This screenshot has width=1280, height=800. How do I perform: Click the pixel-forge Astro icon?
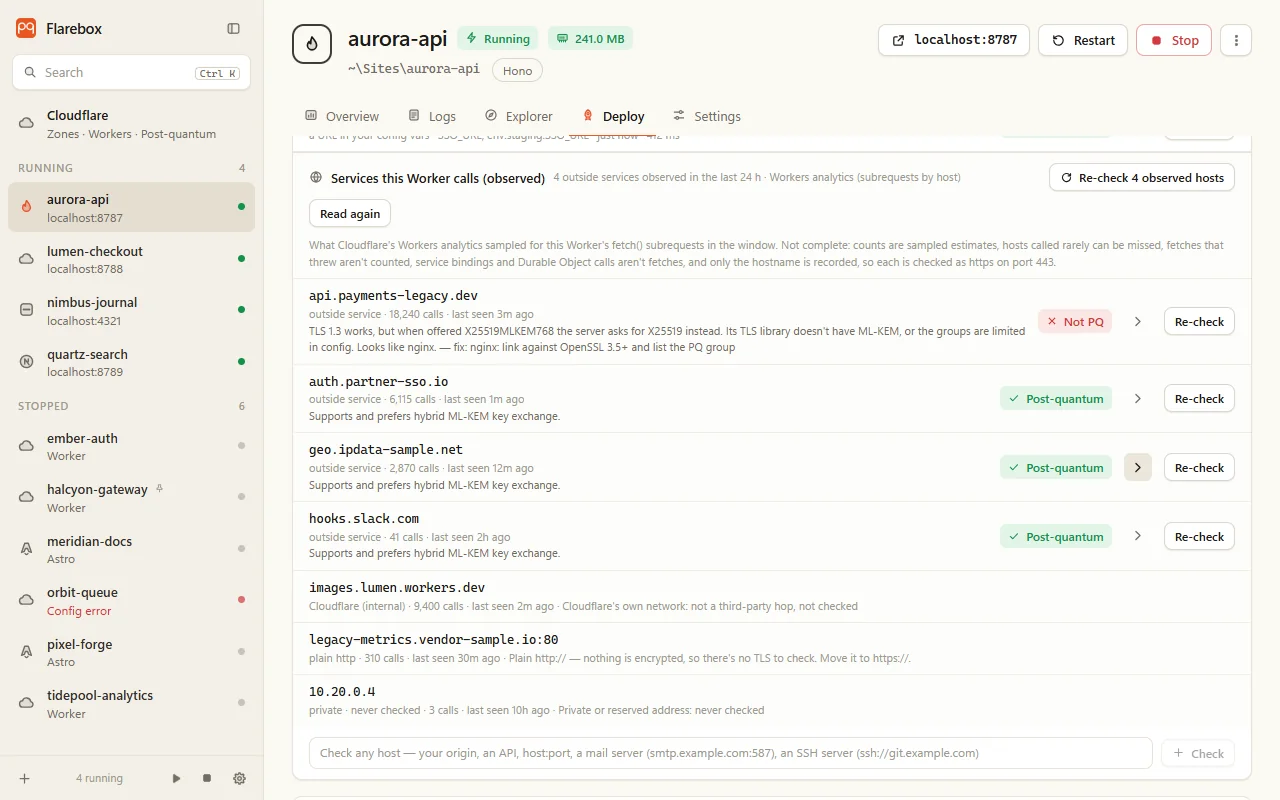[27, 652]
